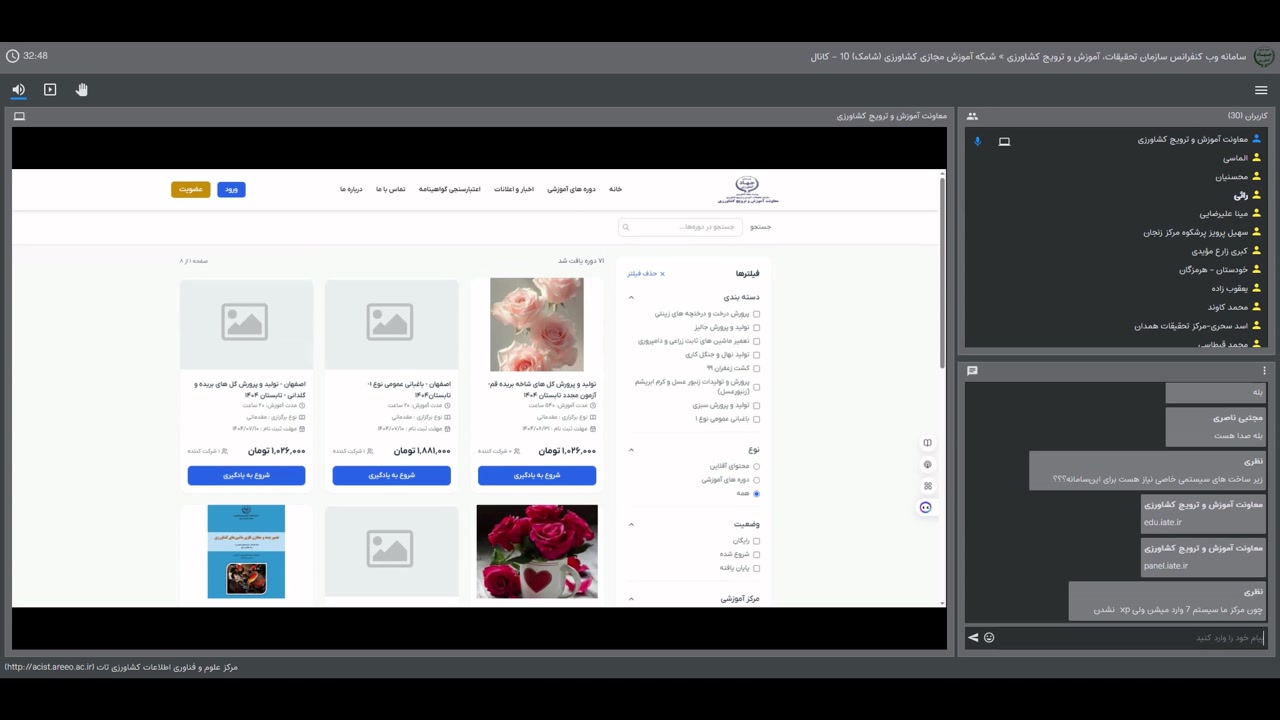Select user سهیل پرویز پرشکوه مرکز زنجان
This screenshot has width=1280, height=720.
point(1196,233)
